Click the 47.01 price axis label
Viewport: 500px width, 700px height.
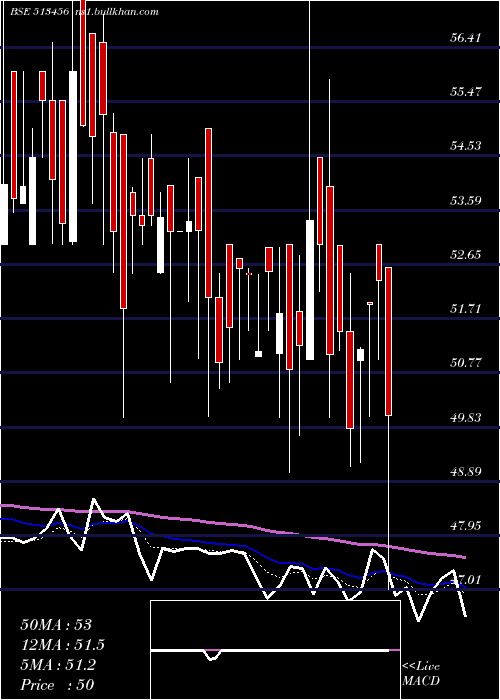(x=465, y=580)
